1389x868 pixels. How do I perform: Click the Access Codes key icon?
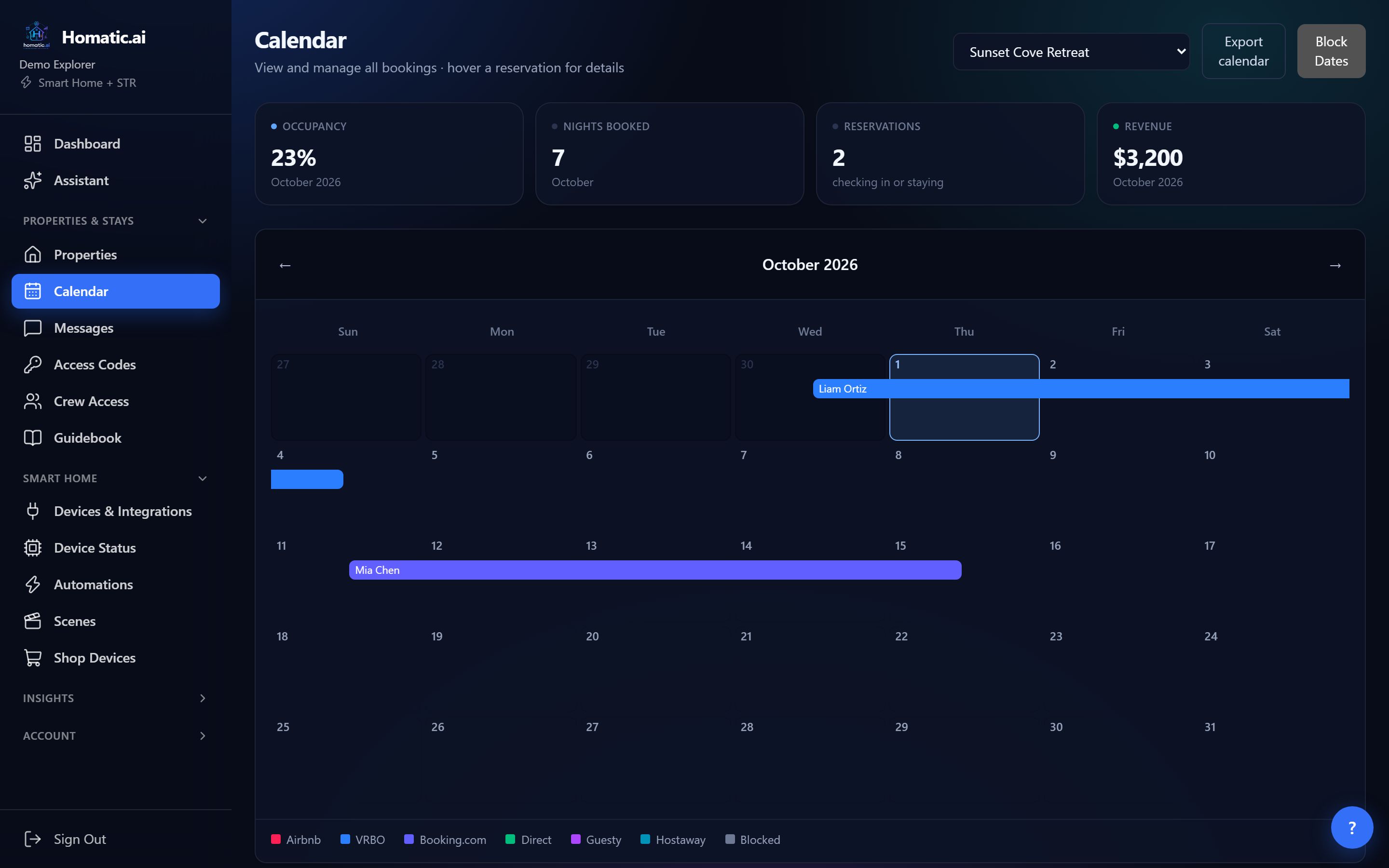coord(33,365)
